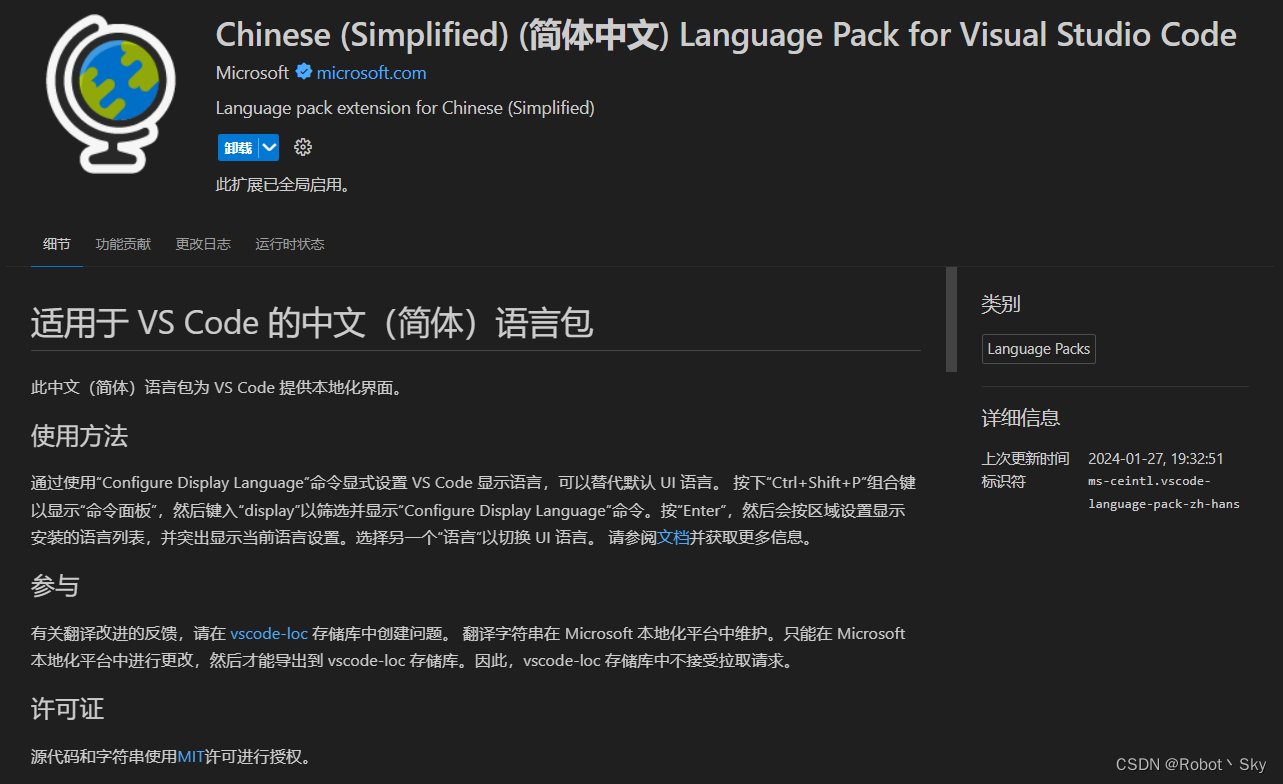
Task: Switch to the 功能贡献 tab
Action: click(123, 244)
